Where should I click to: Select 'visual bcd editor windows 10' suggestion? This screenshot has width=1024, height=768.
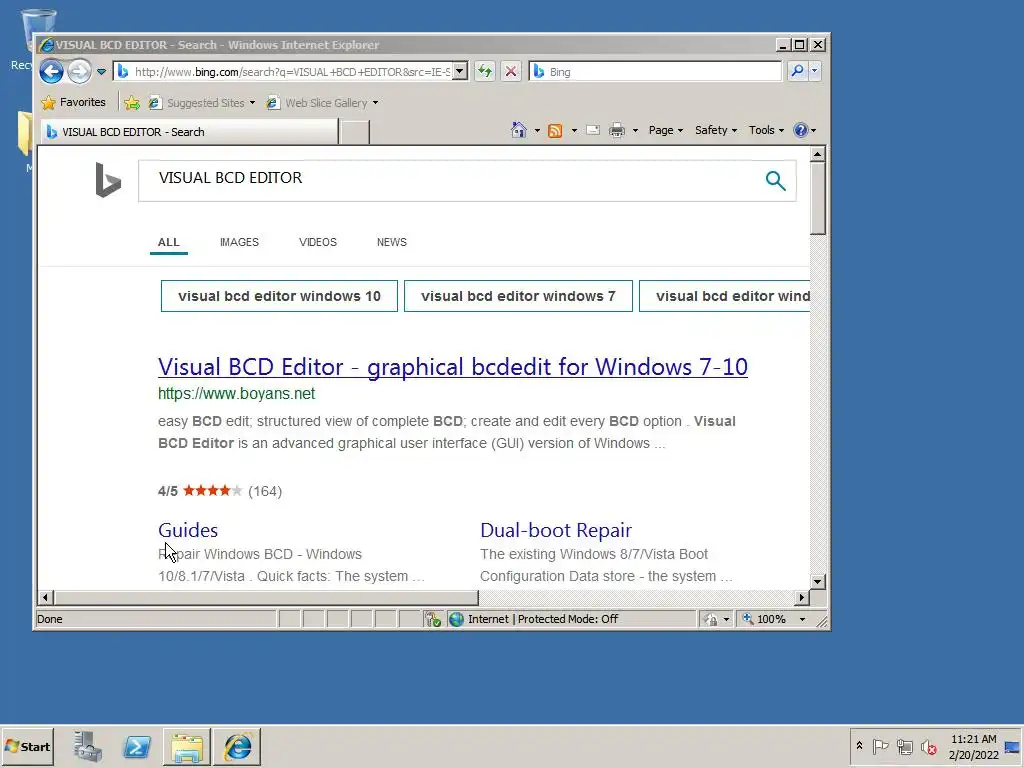[x=280, y=296]
